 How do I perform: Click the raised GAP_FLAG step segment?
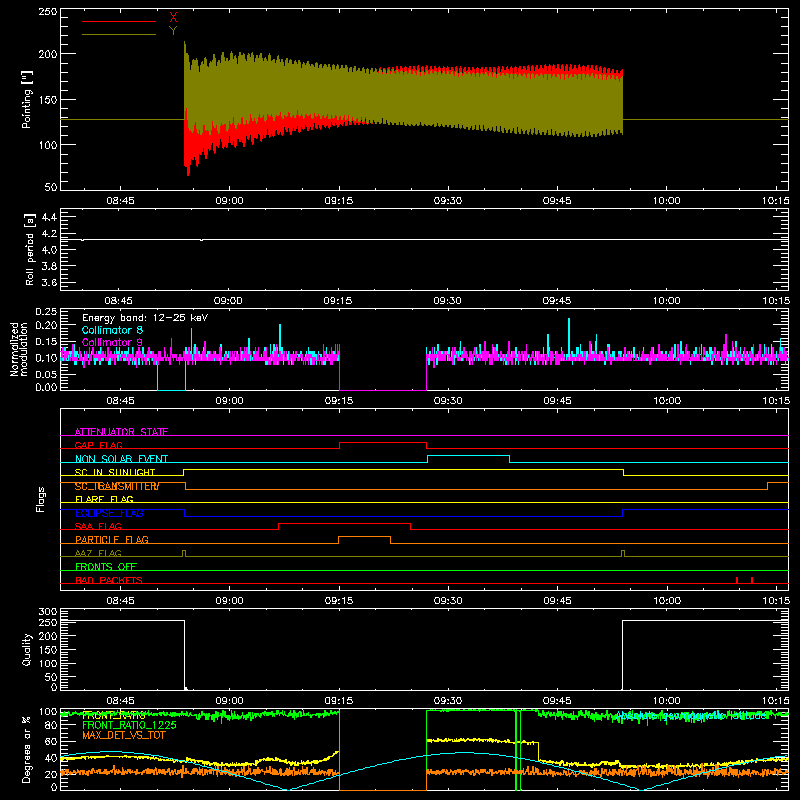383,442
